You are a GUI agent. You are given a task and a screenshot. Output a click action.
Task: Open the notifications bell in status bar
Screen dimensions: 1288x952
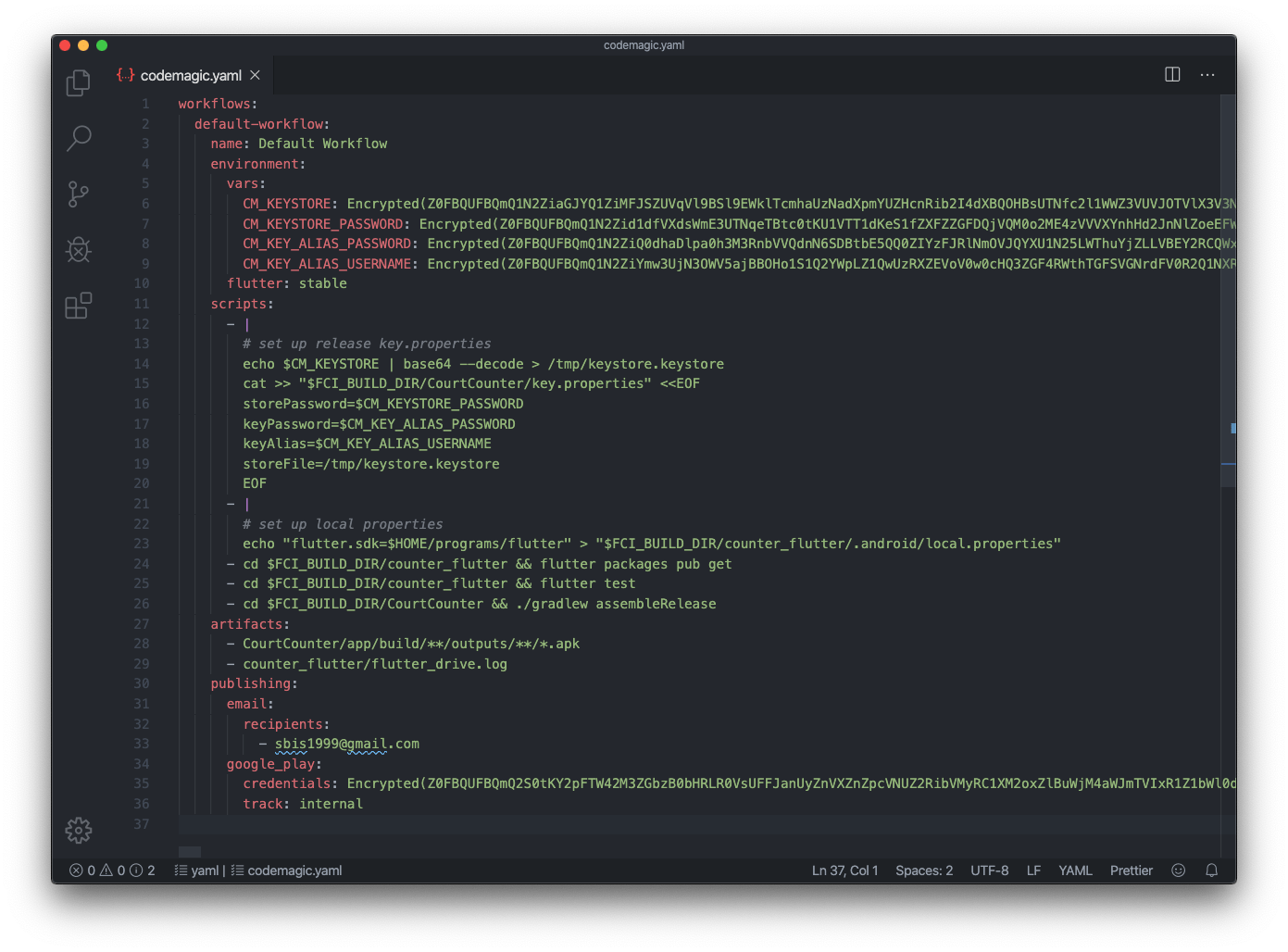(x=1211, y=871)
